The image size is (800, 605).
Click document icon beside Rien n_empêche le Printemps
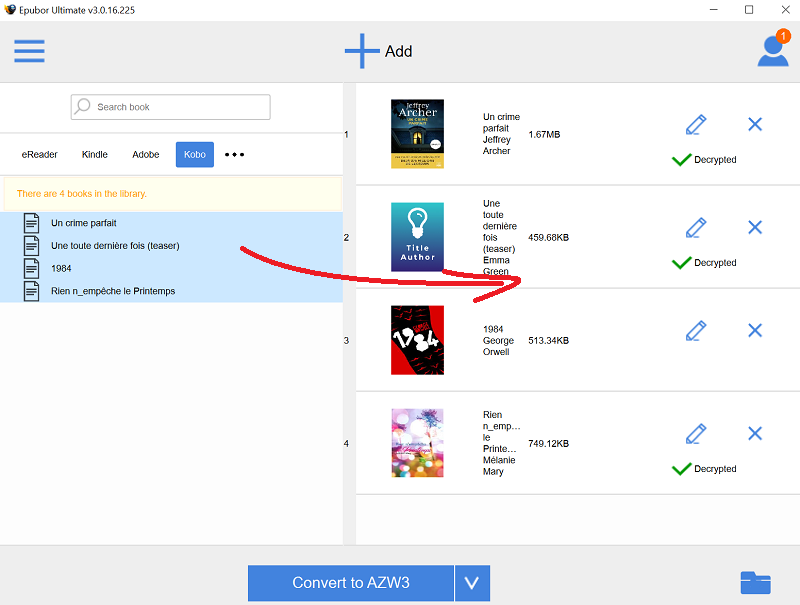tap(32, 291)
